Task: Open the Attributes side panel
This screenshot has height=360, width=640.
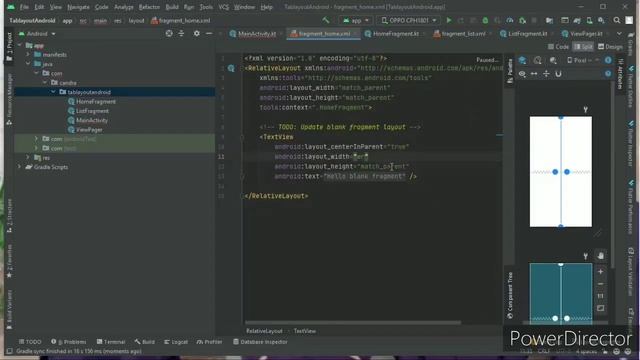Action: coord(620,73)
